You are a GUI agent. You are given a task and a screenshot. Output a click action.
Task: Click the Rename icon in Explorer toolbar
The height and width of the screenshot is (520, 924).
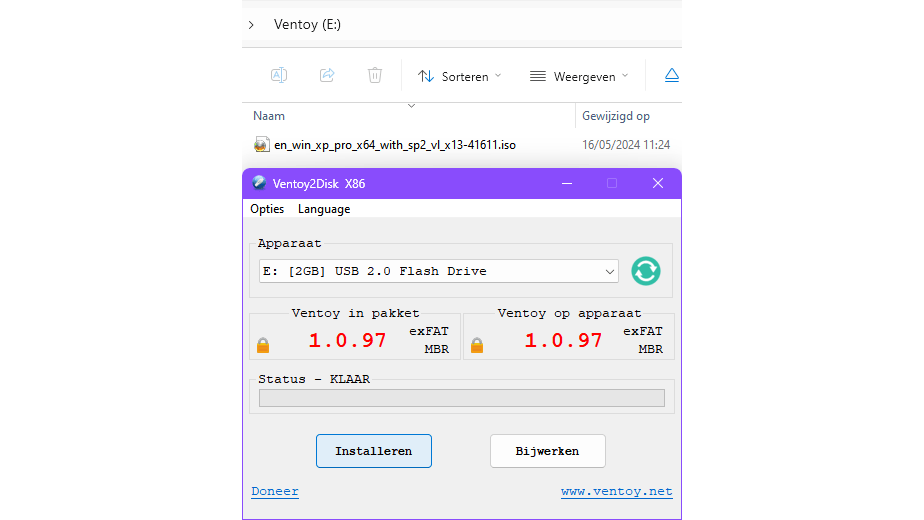click(279, 75)
